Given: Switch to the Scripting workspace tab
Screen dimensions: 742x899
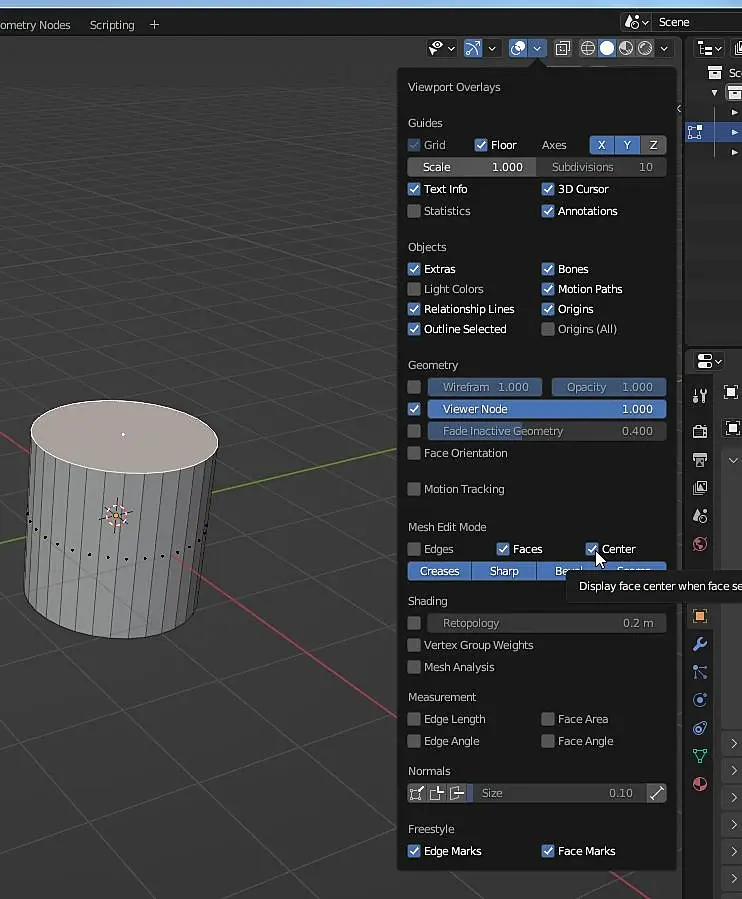Looking at the screenshot, I should 112,24.
